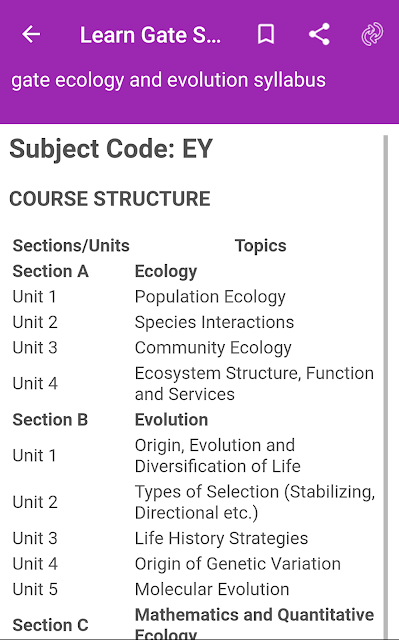Image resolution: width=399 pixels, height=640 pixels.
Task: Select Community Ecology topic text
Action: point(213,348)
